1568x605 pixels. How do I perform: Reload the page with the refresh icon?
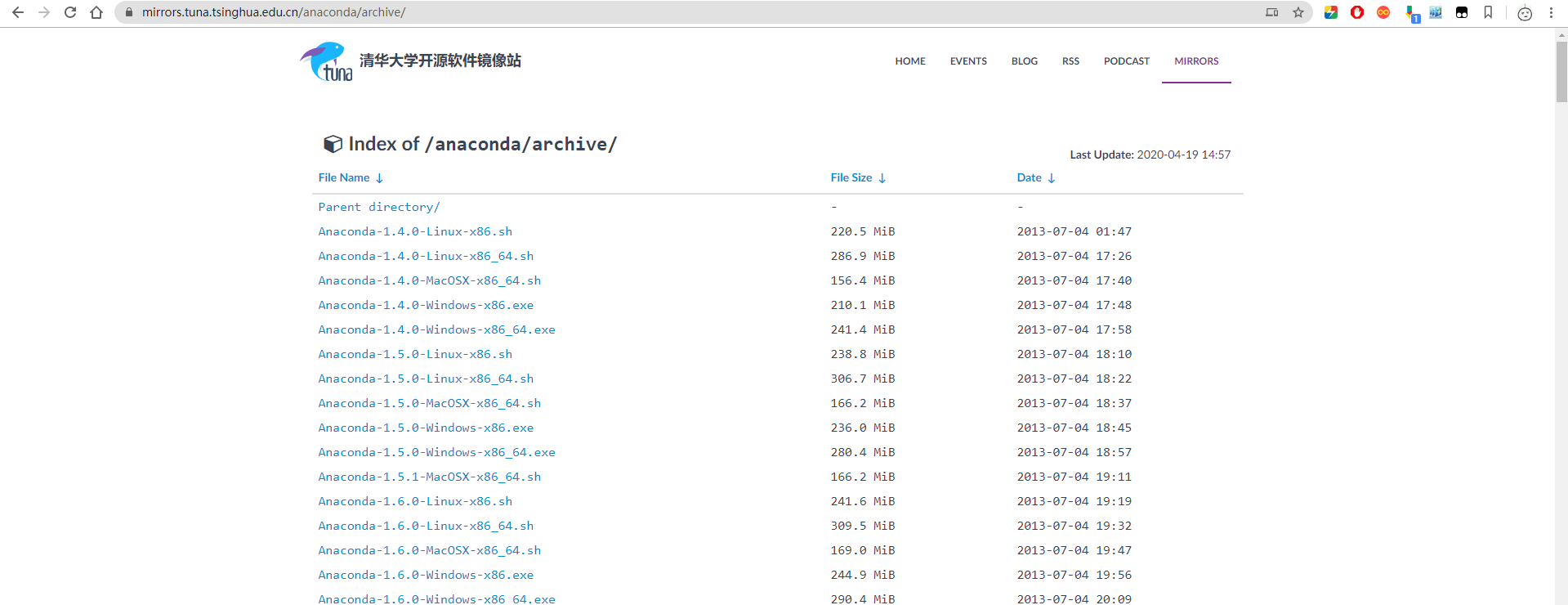[70, 12]
